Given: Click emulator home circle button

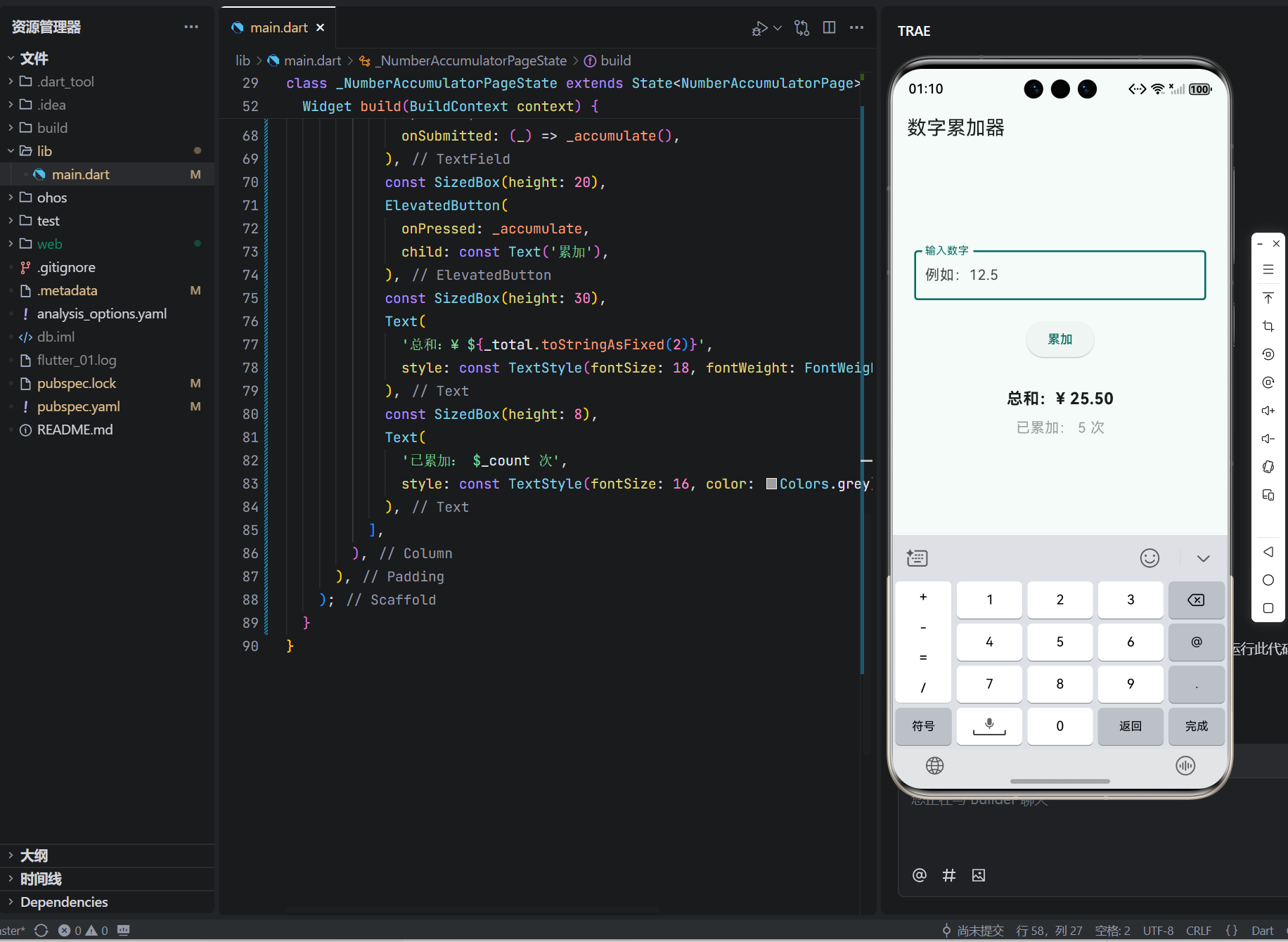Looking at the screenshot, I should (1268, 580).
